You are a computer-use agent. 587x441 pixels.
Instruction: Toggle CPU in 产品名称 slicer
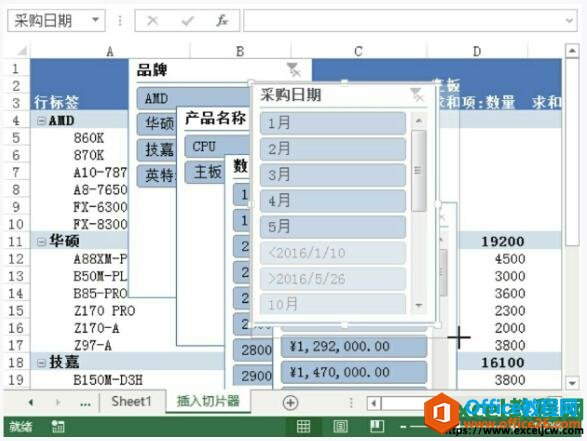click(x=217, y=146)
